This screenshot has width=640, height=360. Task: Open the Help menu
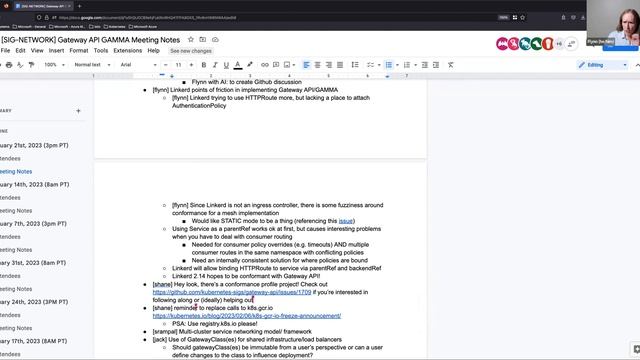coord(153,51)
